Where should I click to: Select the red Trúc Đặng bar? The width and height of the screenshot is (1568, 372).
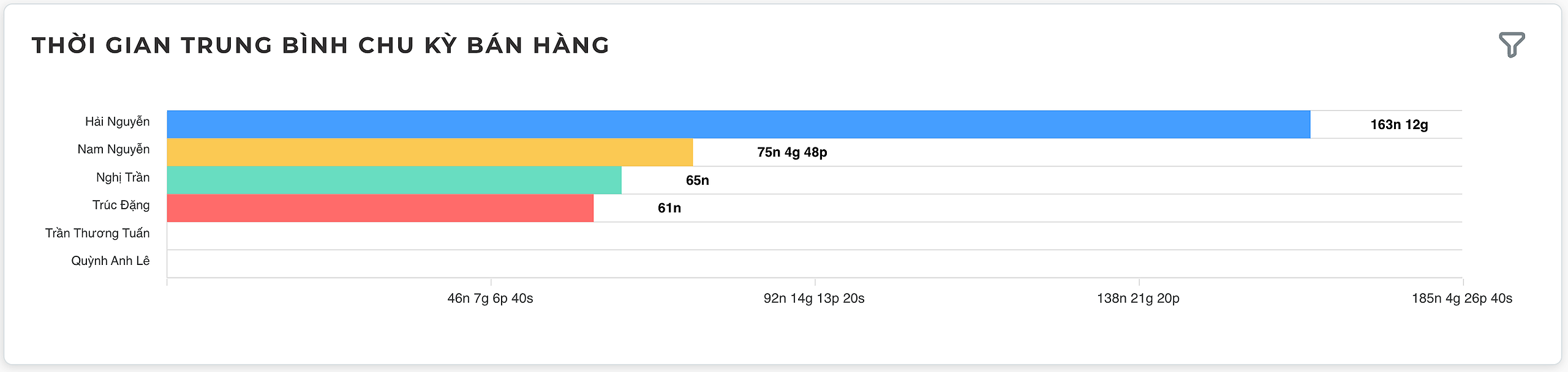(x=380, y=208)
